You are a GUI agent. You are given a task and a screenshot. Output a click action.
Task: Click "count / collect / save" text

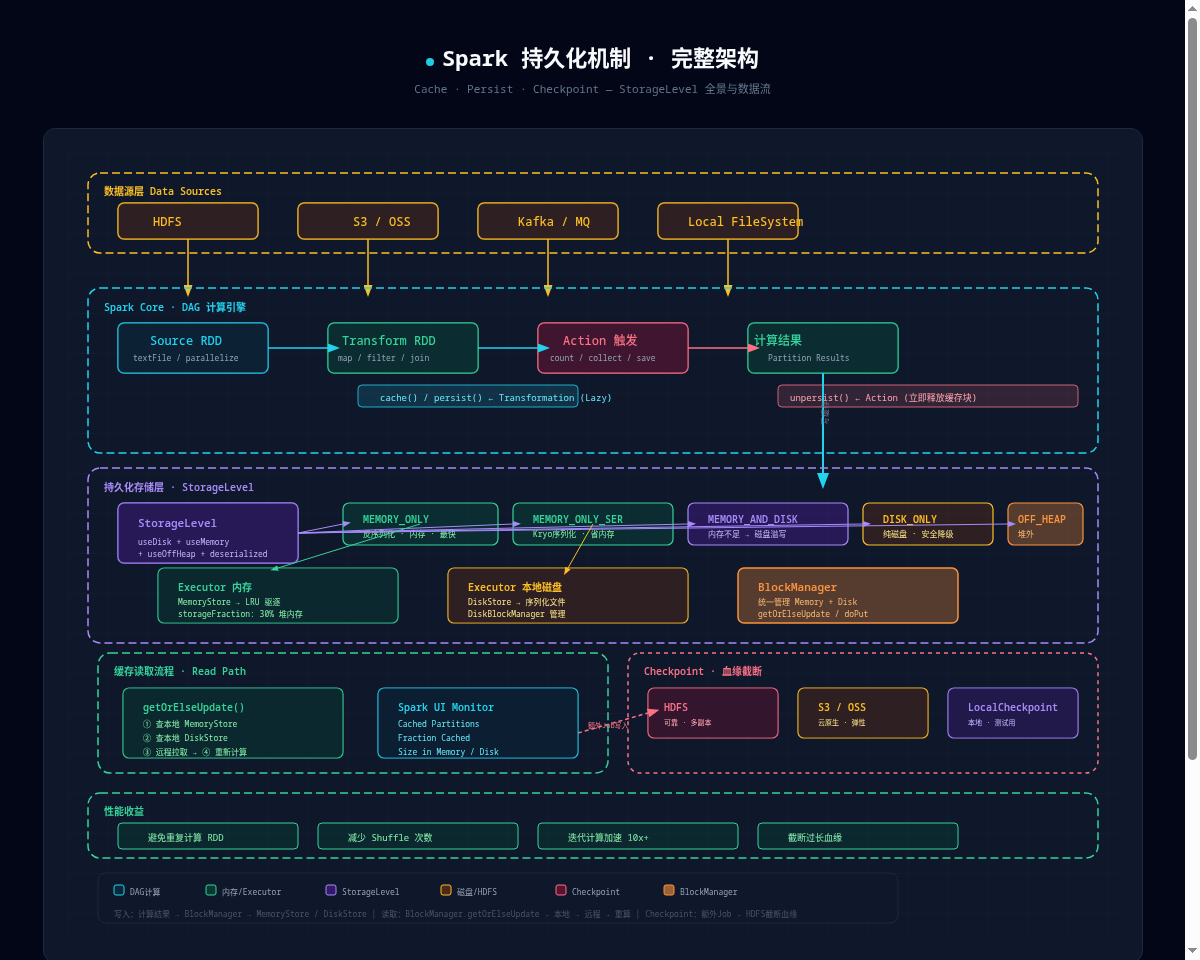603,358
